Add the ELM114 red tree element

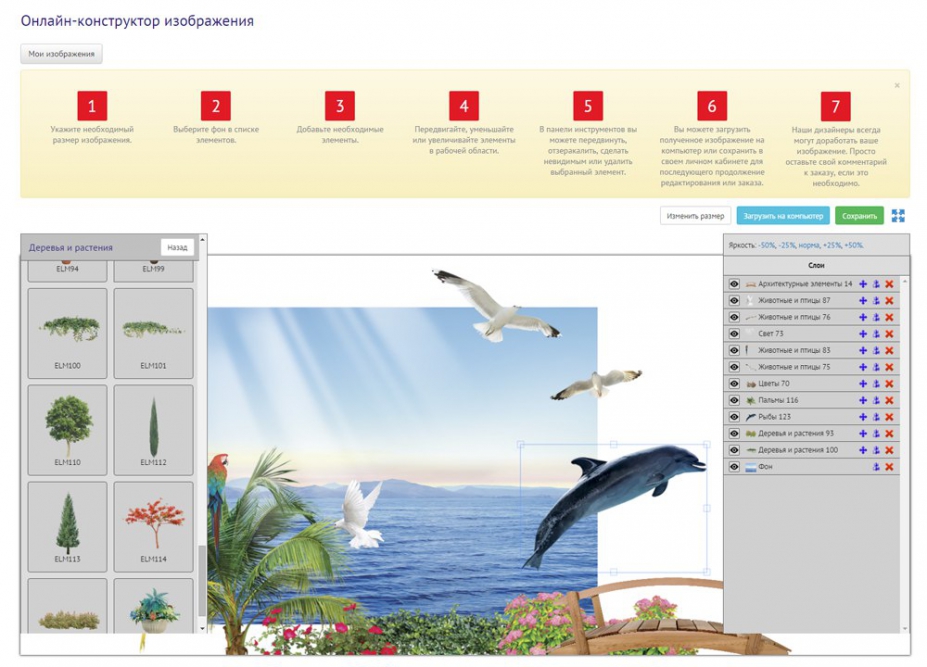(153, 526)
